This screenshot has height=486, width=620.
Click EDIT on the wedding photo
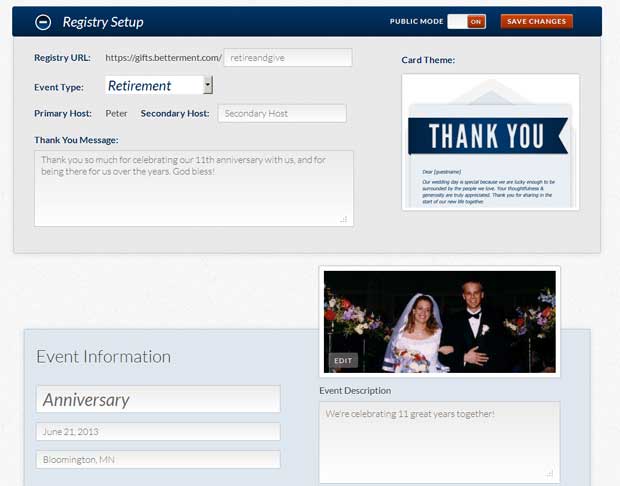click(343, 361)
